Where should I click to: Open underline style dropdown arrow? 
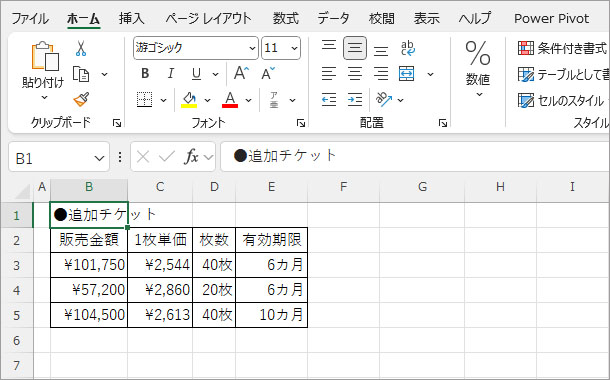216,74
